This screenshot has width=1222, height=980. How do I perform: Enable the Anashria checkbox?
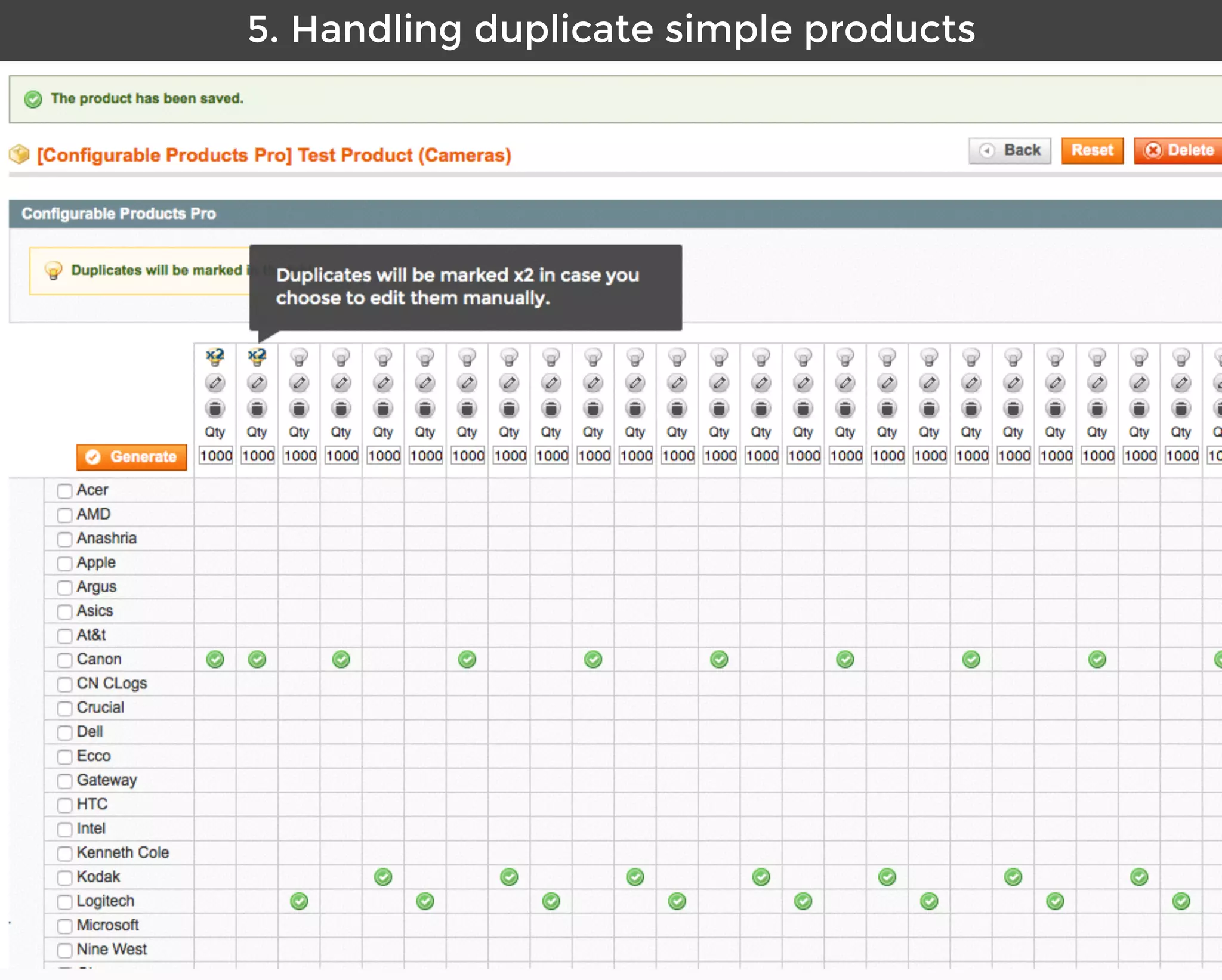[64, 539]
